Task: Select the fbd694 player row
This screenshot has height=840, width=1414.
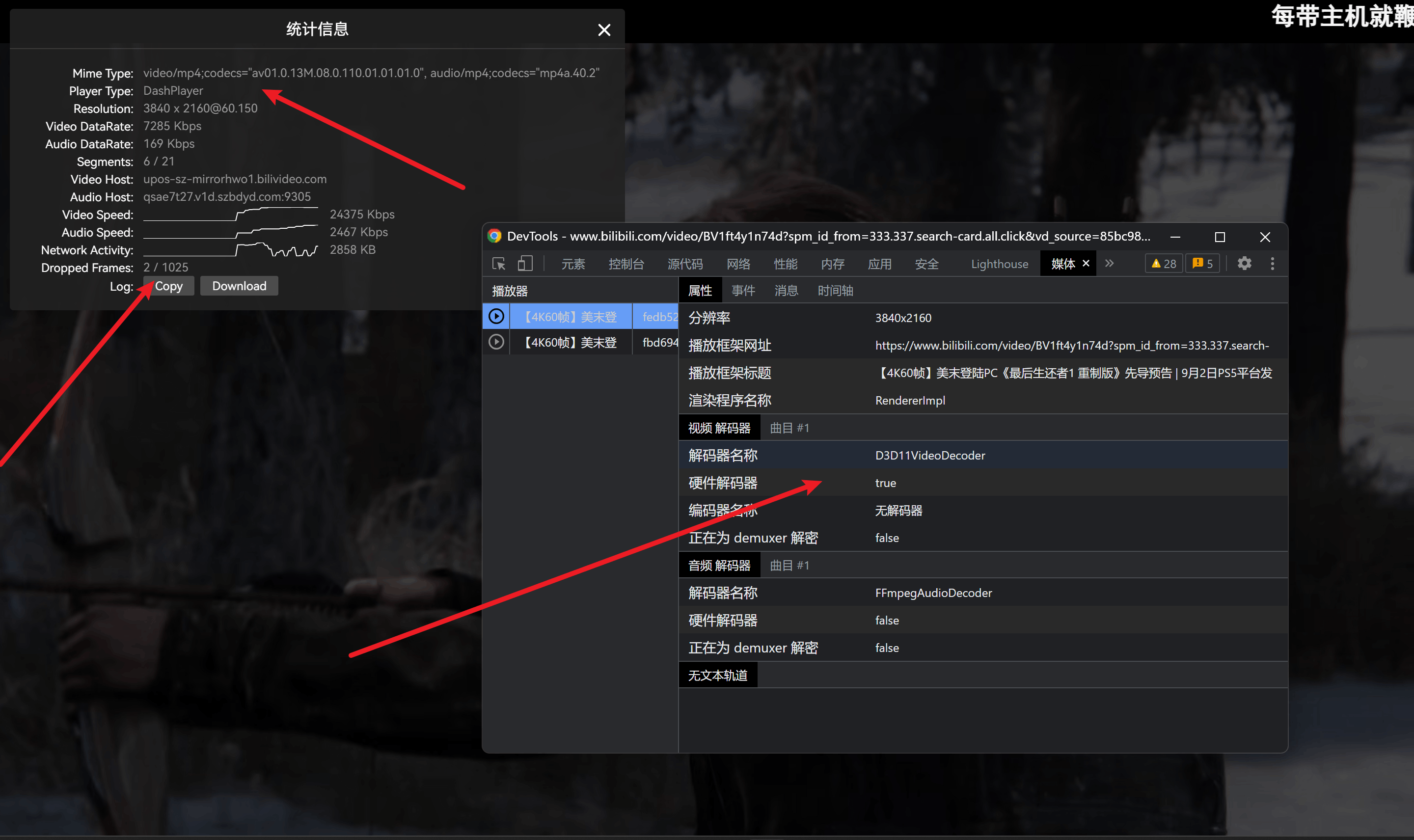Action: pyautogui.click(x=659, y=343)
